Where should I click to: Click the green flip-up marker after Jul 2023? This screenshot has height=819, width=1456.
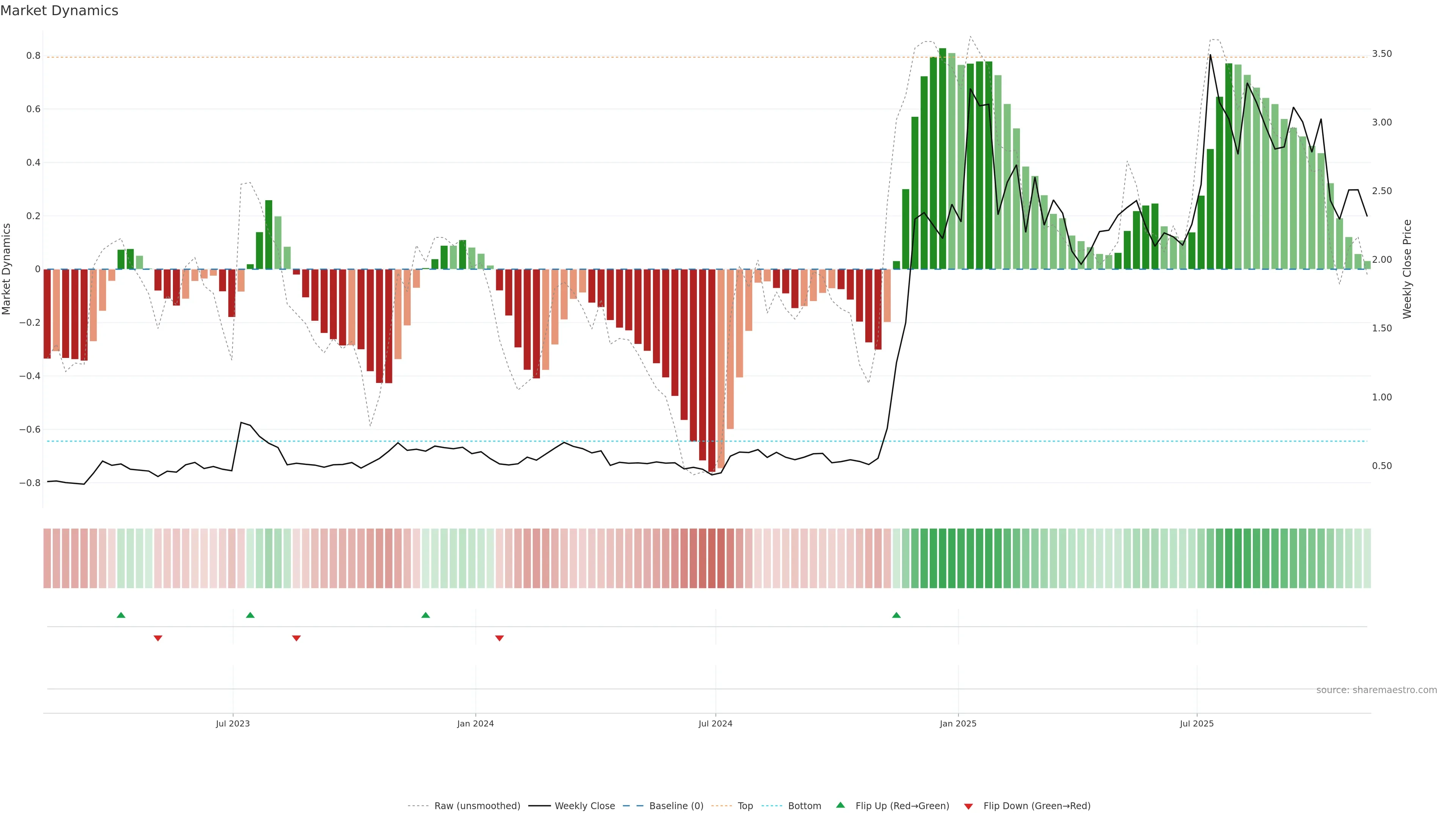tap(250, 615)
